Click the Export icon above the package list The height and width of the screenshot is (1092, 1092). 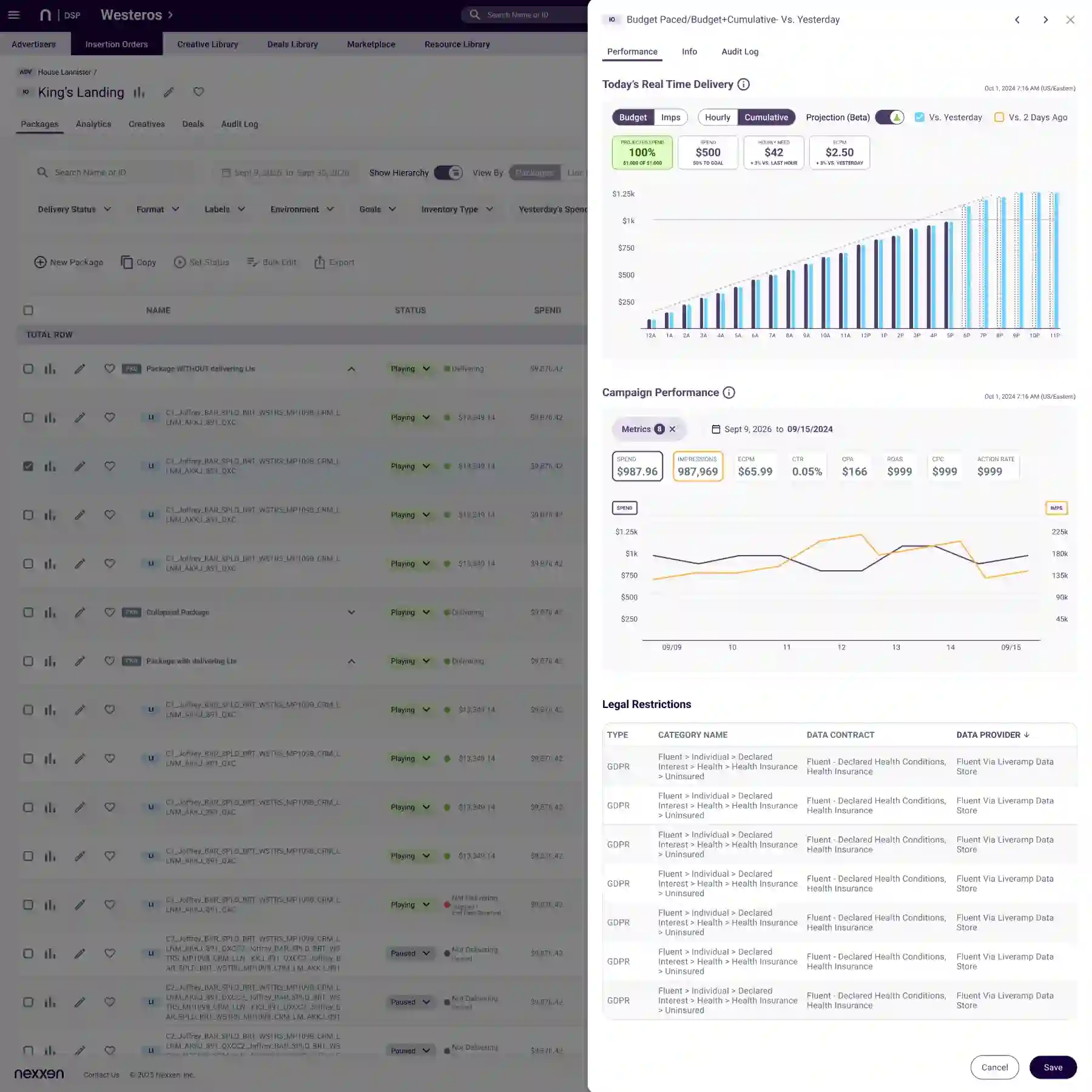point(320,262)
